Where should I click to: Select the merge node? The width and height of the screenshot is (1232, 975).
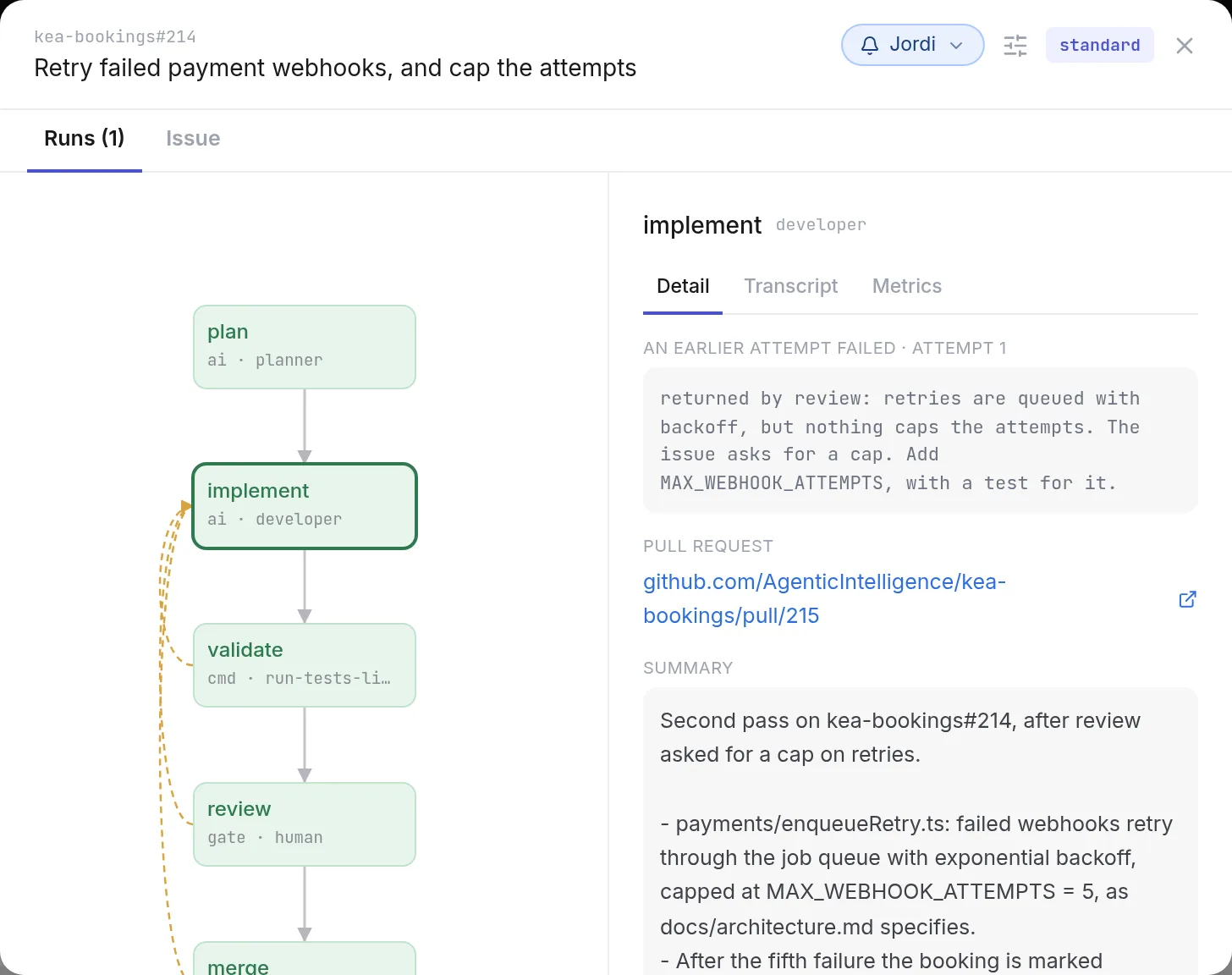(x=305, y=959)
